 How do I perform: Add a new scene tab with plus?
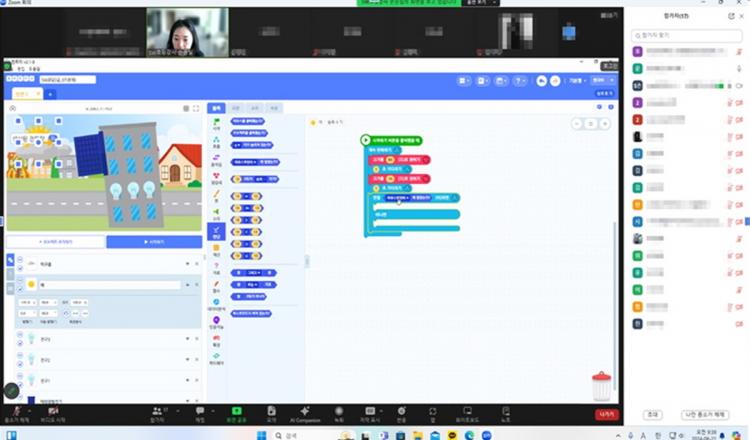(51, 94)
